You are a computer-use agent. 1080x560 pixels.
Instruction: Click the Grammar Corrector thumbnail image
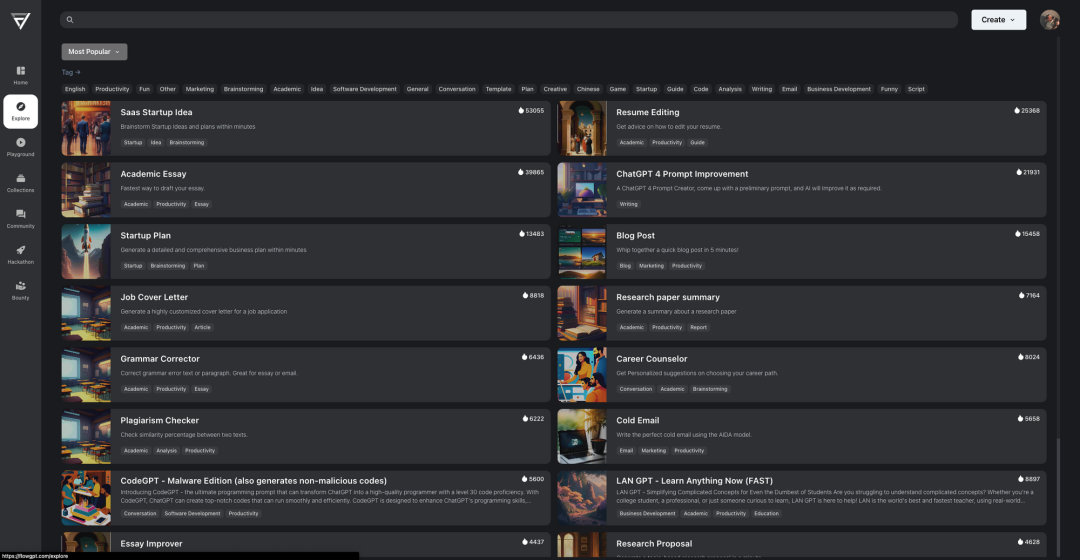click(x=86, y=374)
